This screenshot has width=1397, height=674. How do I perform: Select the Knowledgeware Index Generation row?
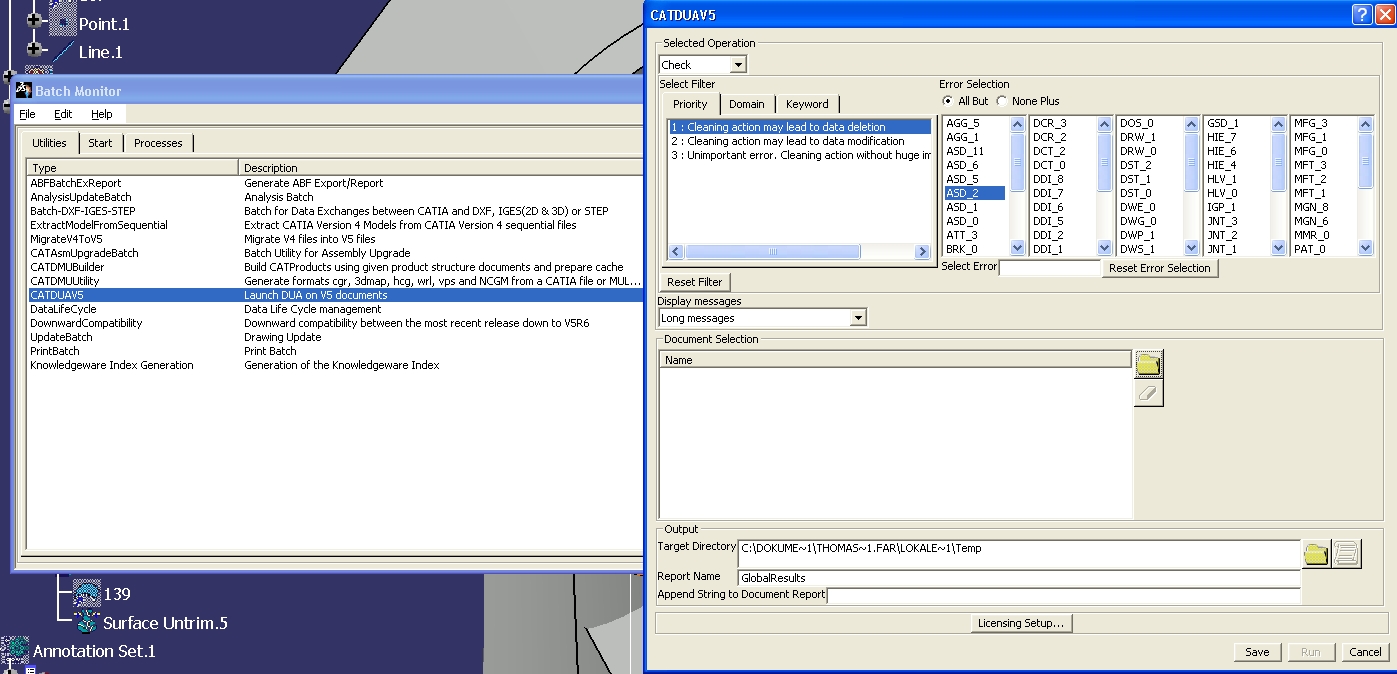[334, 365]
